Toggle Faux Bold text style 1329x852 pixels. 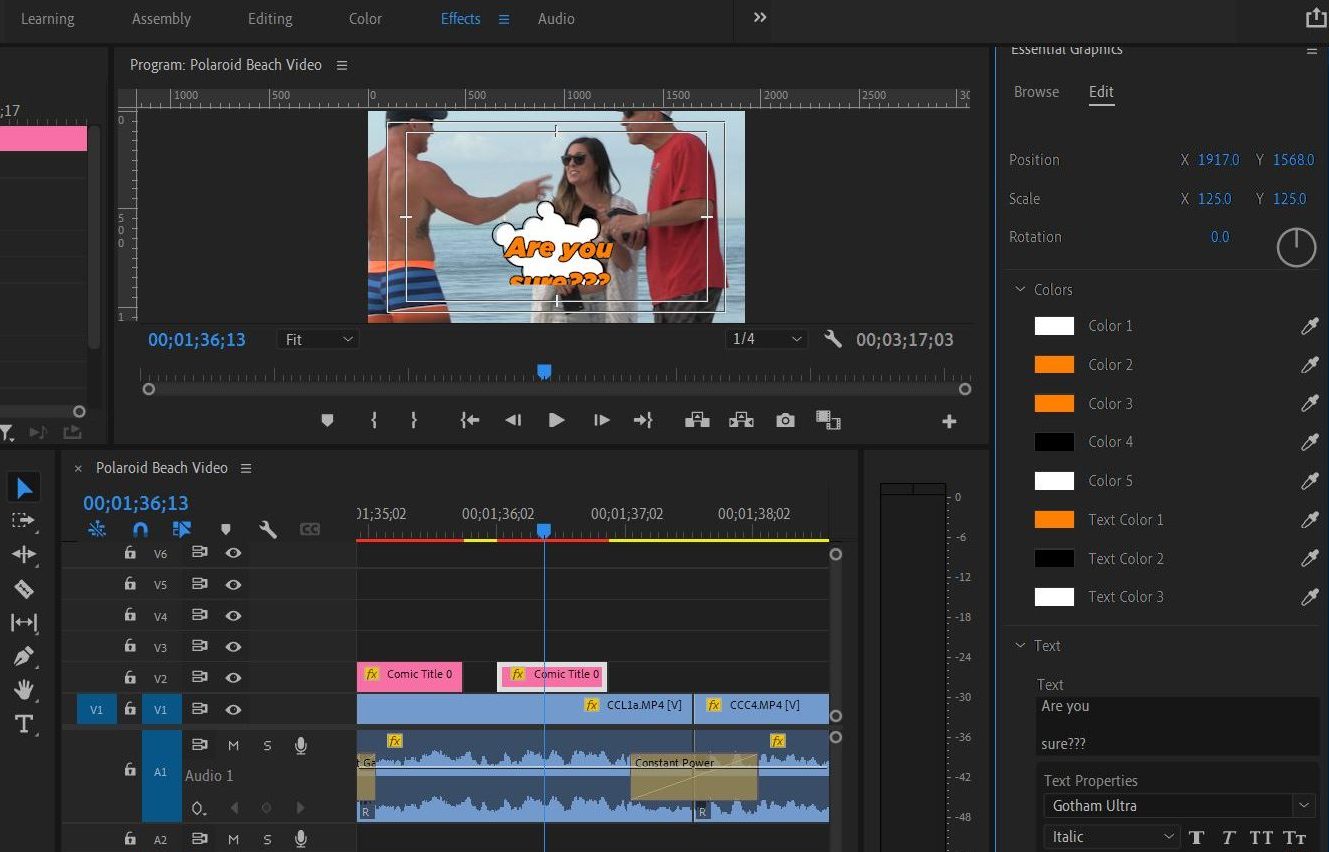(x=1196, y=837)
